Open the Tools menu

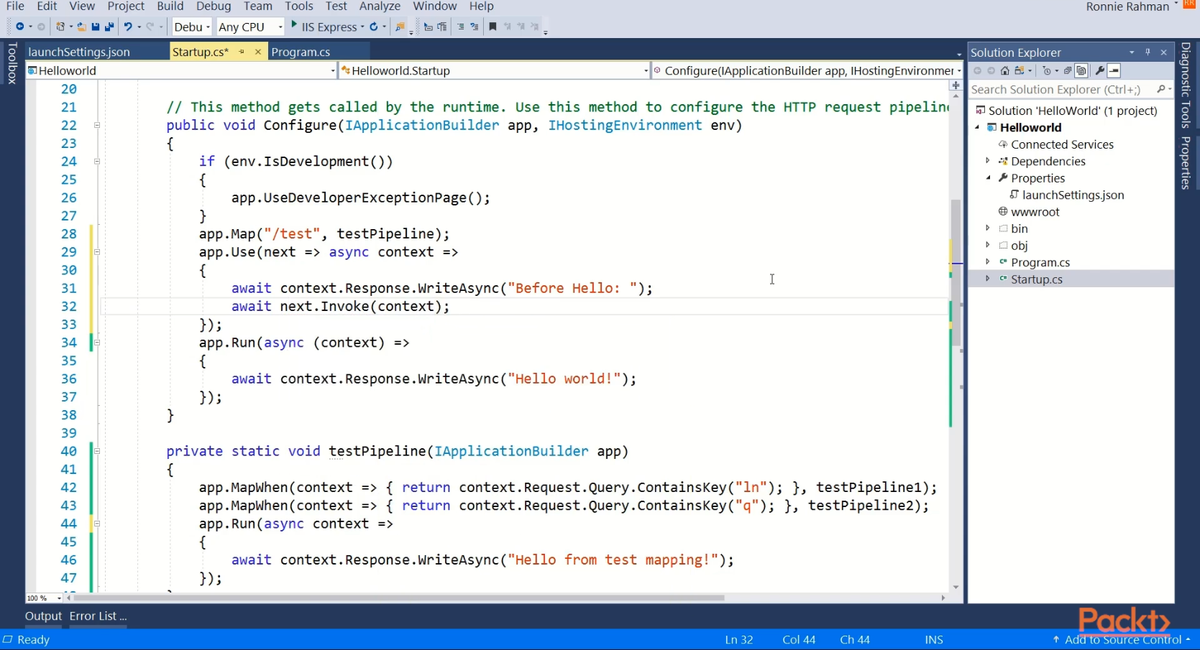point(299,6)
